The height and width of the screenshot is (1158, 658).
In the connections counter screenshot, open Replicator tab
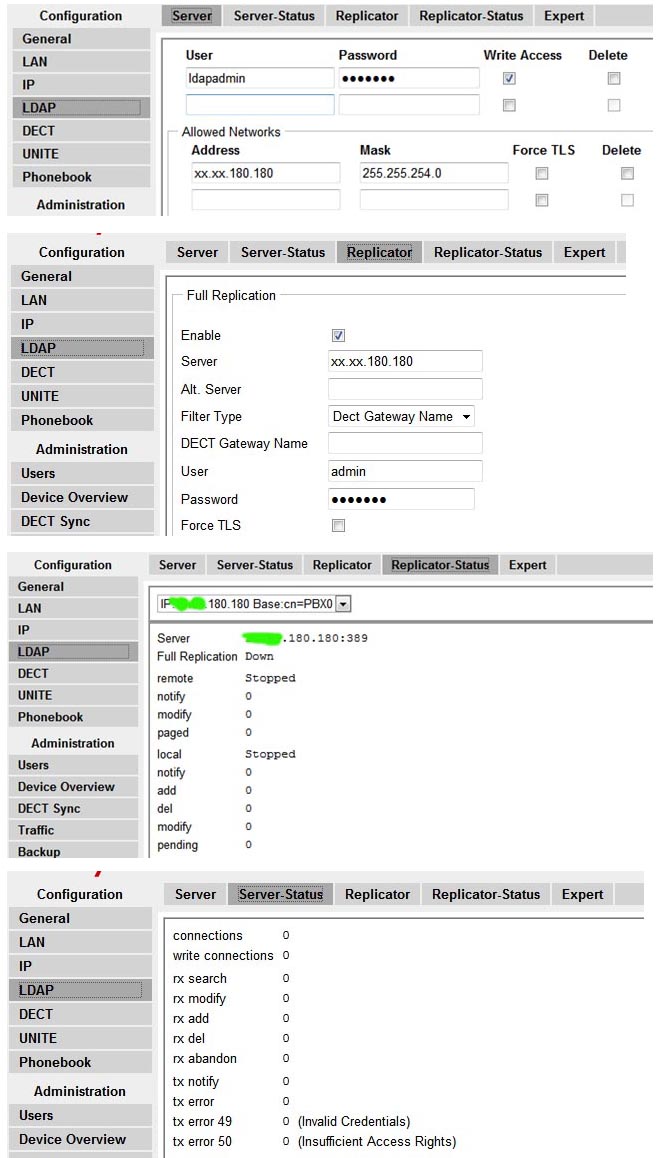377,894
